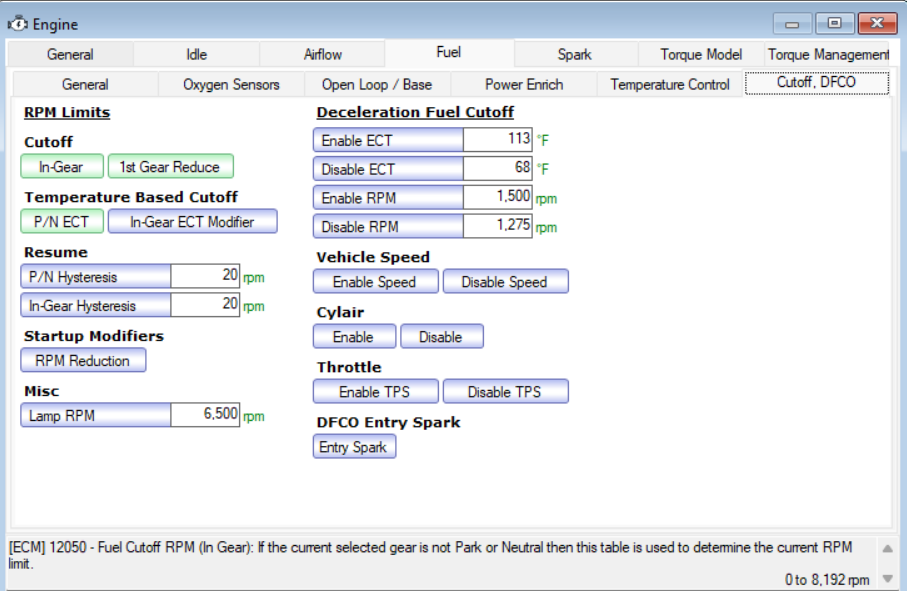Open the In-Gear cutoff table

tap(62, 167)
